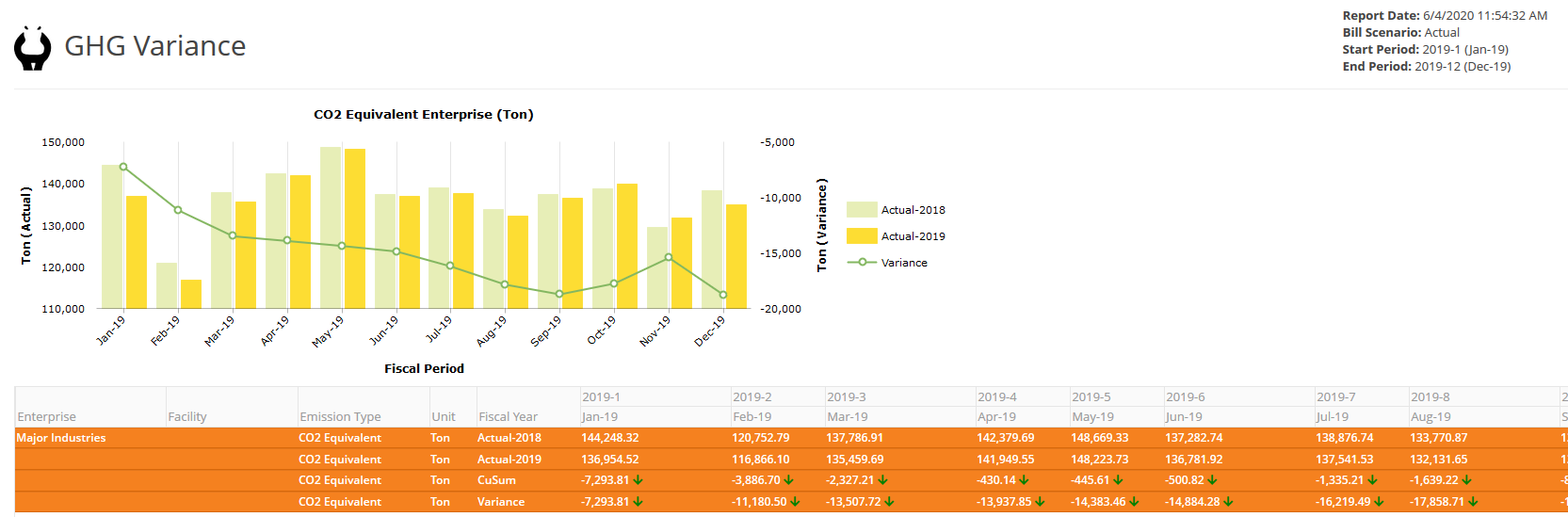Click the green arrow next to -1,335.21
The height and width of the screenshot is (517, 1568).
click(1373, 480)
